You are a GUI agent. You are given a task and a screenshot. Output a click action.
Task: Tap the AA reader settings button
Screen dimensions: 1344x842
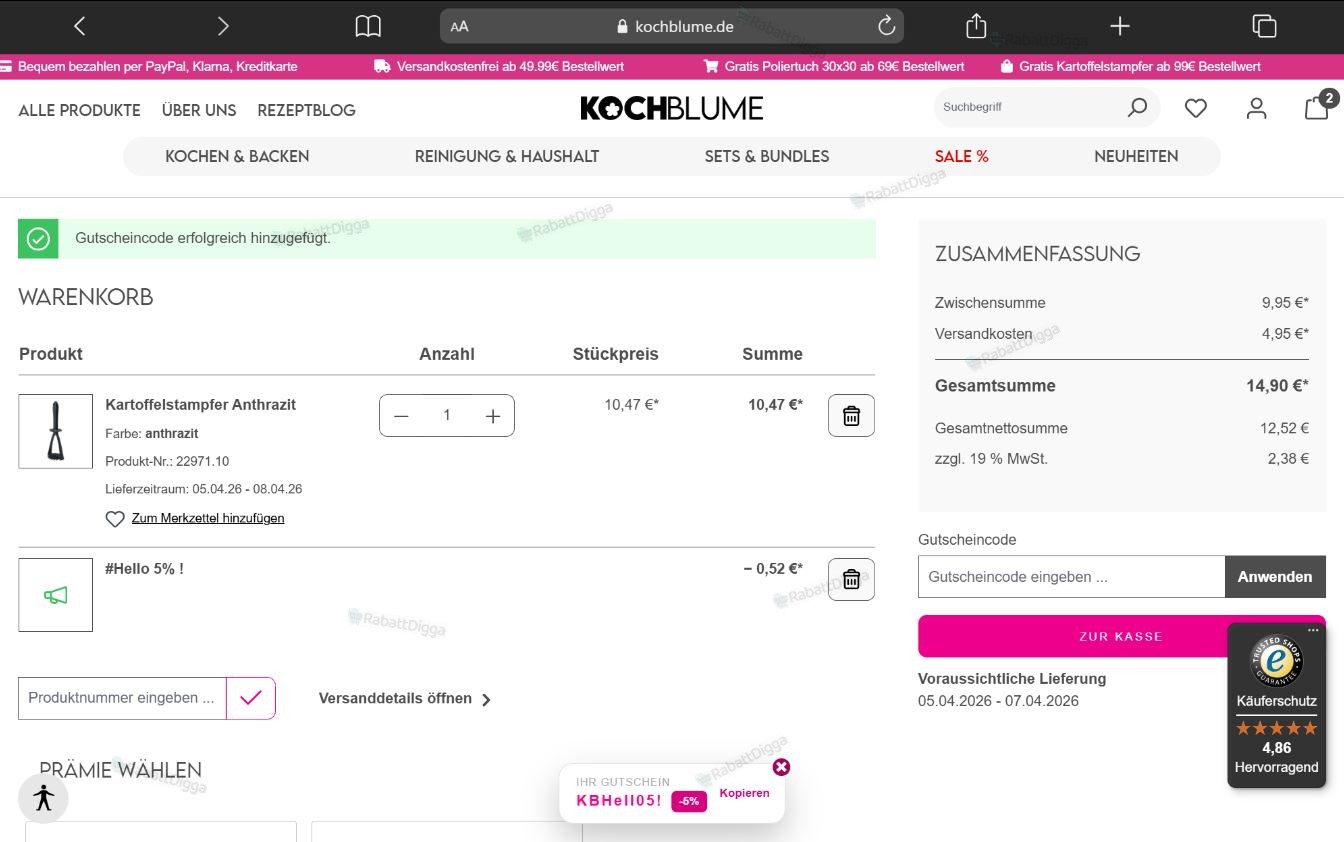(459, 27)
